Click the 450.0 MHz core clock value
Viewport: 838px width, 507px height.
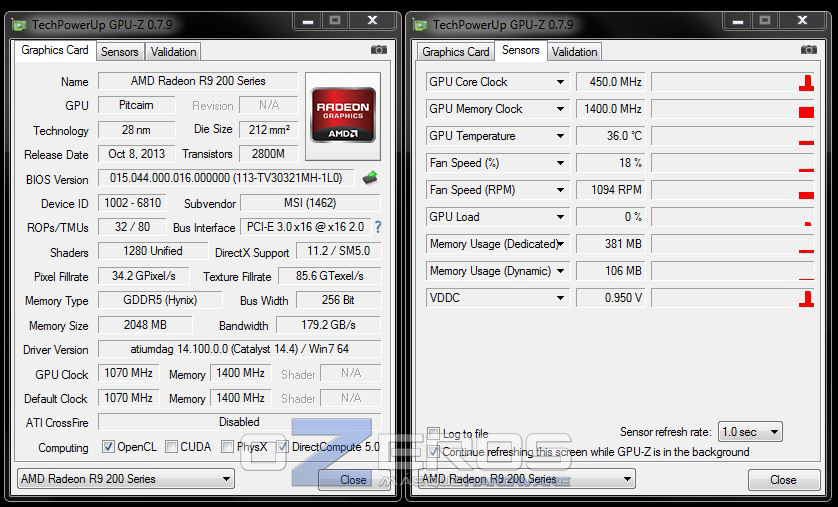(x=611, y=82)
